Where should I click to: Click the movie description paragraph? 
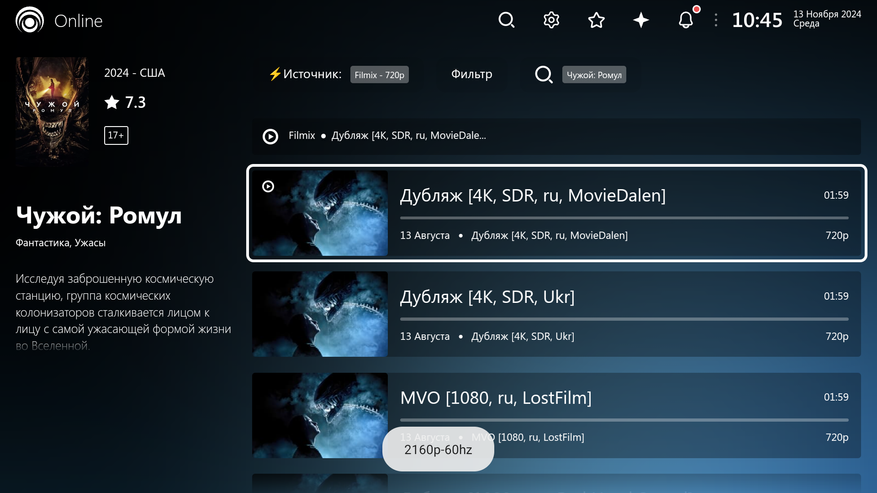pyautogui.click(x=123, y=312)
